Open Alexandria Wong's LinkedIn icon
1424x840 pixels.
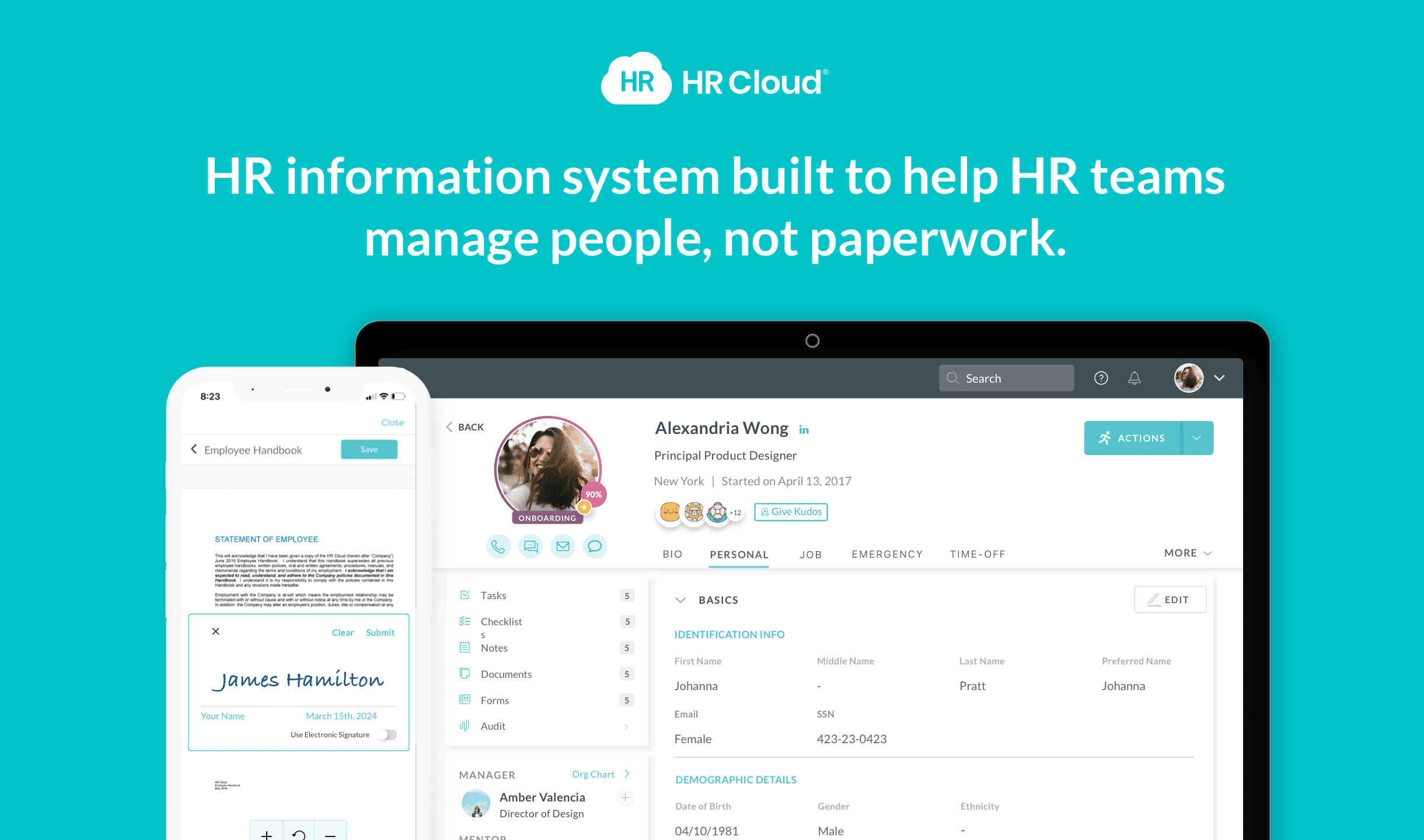click(804, 429)
